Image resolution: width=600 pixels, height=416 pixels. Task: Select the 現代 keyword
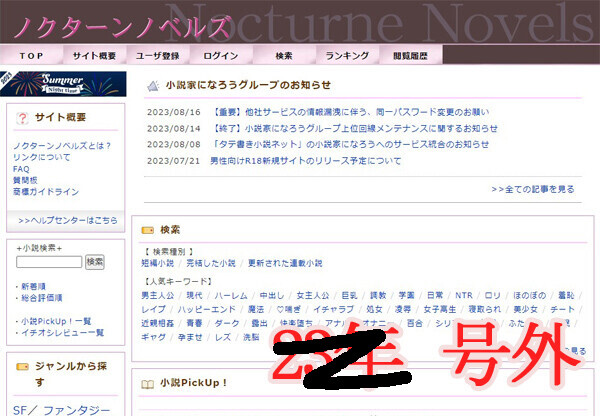(194, 295)
